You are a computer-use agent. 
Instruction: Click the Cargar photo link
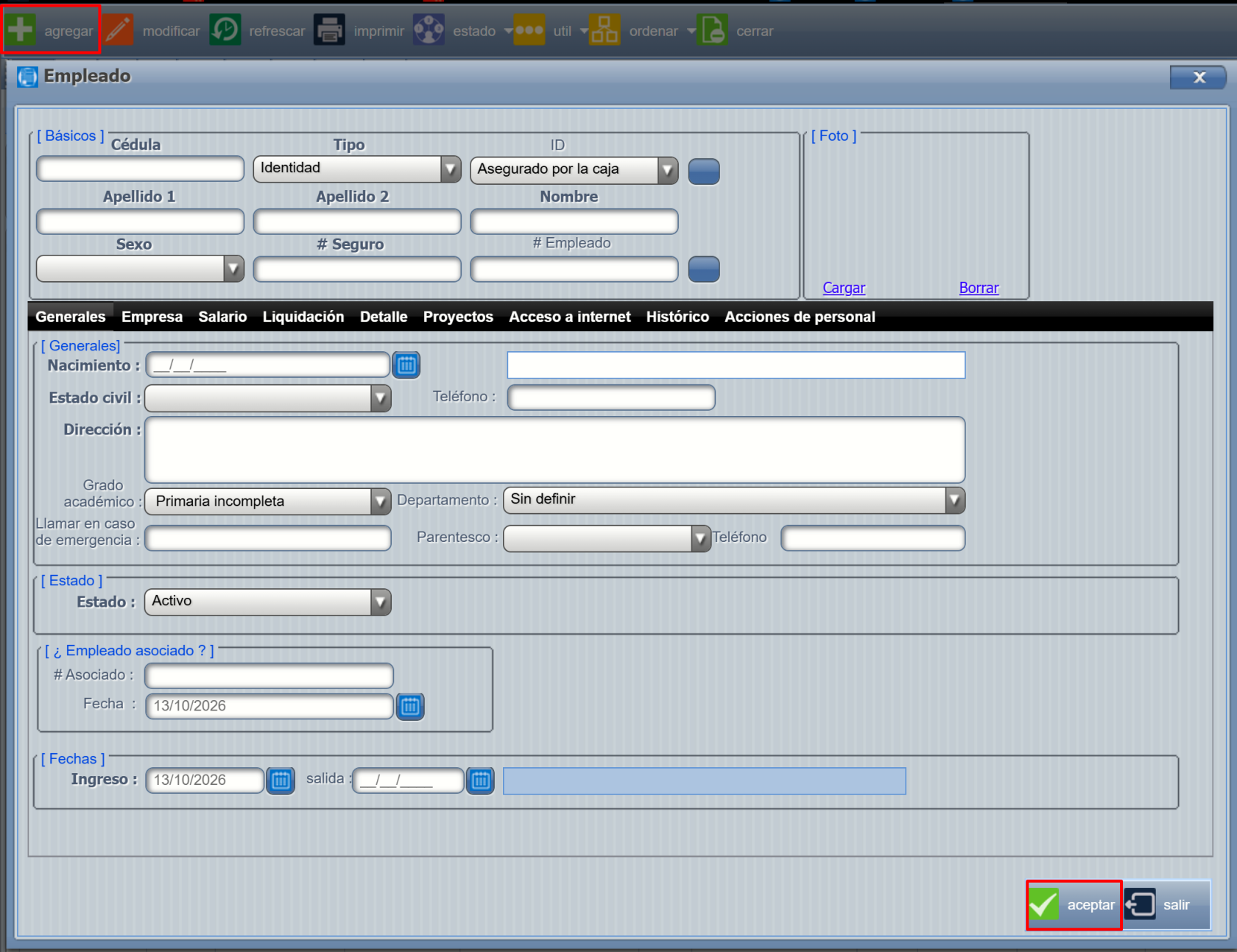(844, 288)
